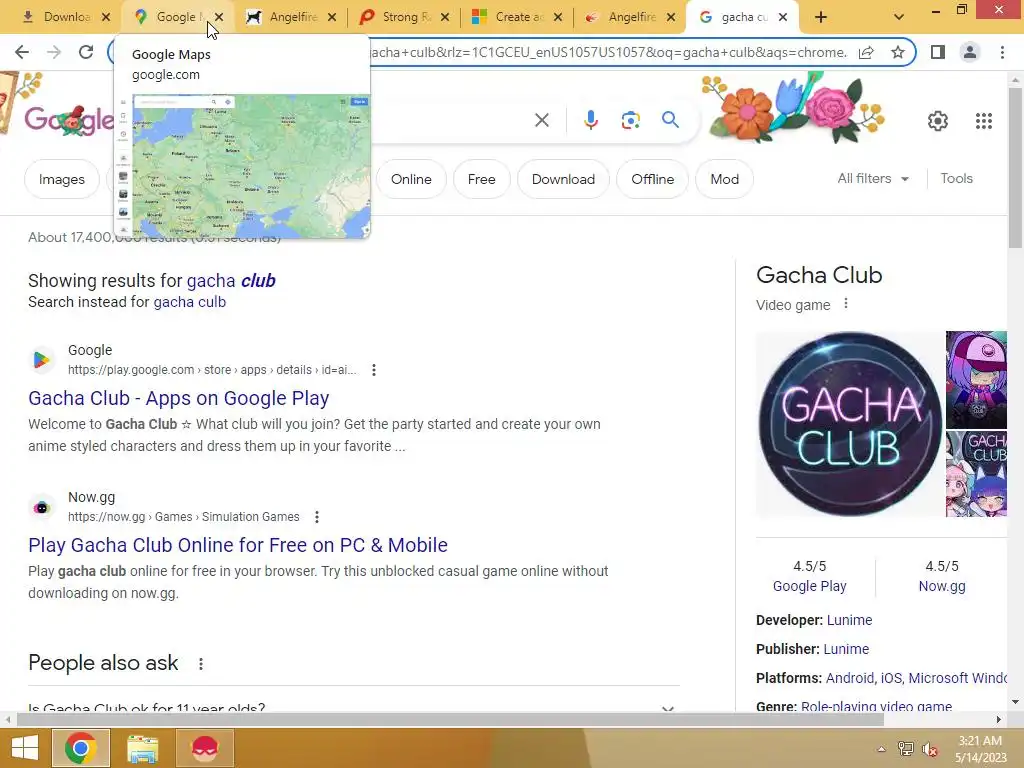Image resolution: width=1024 pixels, height=768 pixels.
Task: Open the Chrome profile avatar
Action: tap(970, 52)
